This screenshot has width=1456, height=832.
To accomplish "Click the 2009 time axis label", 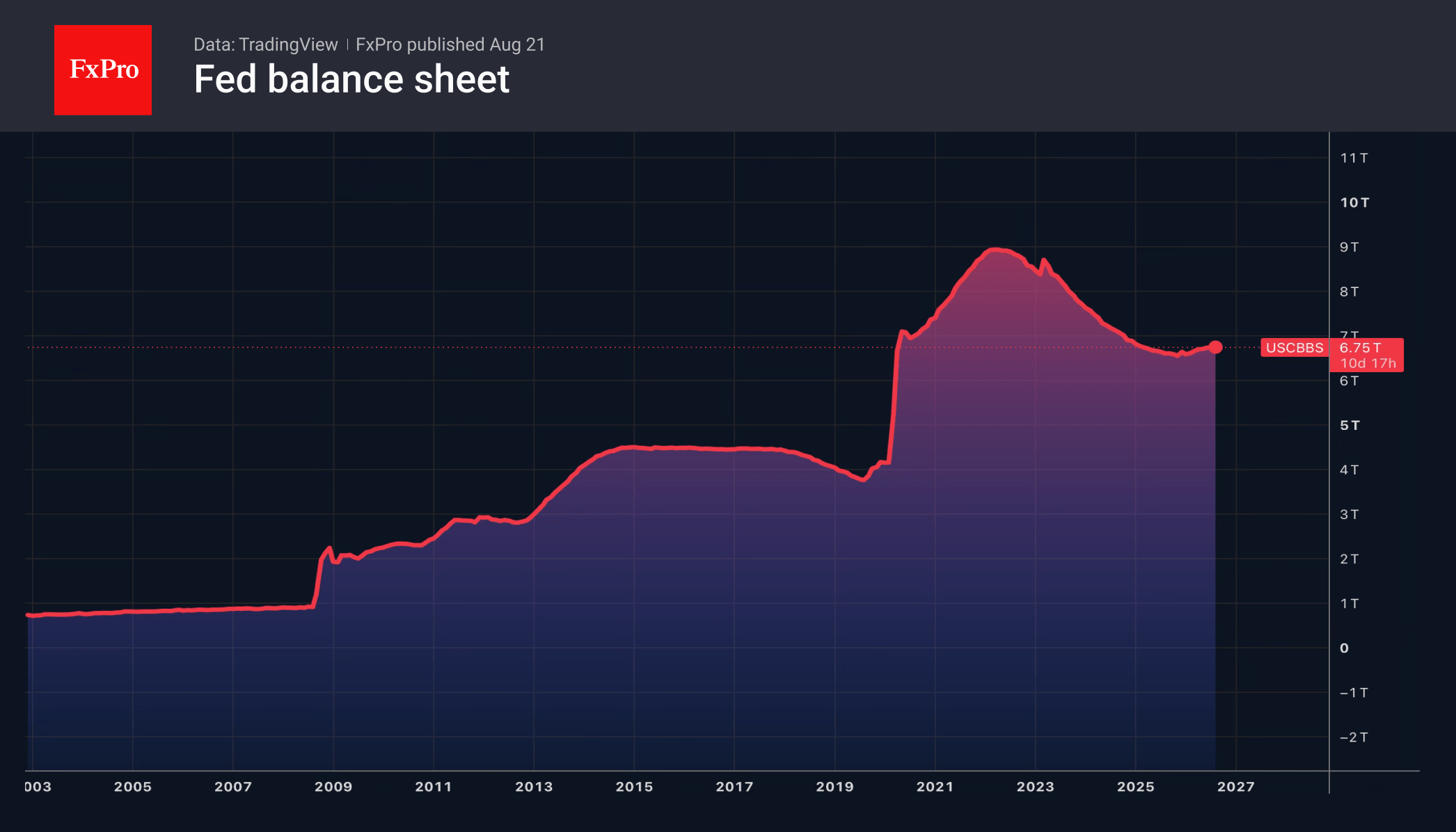I will (x=333, y=786).
